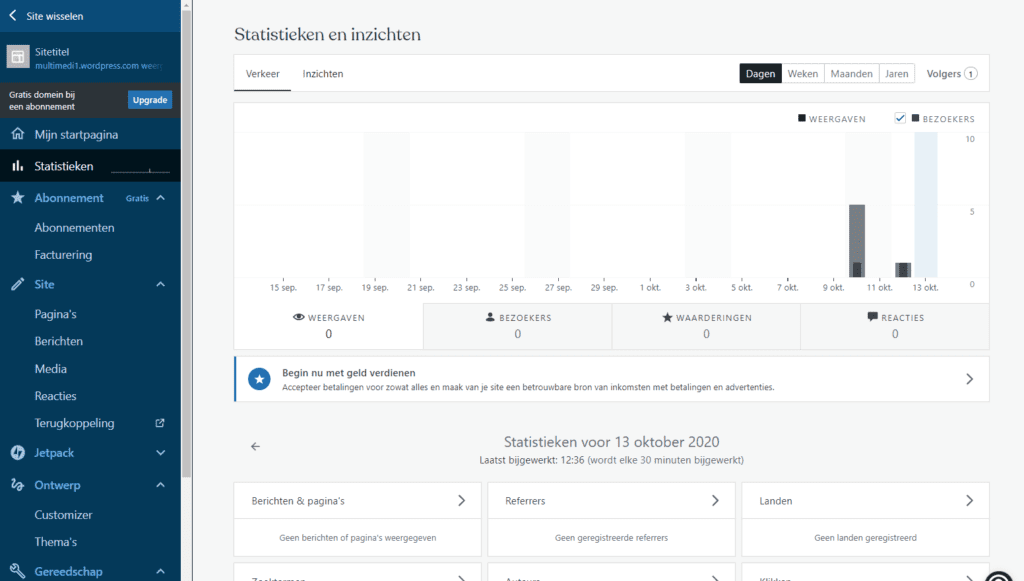Open Berichten in sidebar
This screenshot has height=581, width=1024.
click(90, 341)
